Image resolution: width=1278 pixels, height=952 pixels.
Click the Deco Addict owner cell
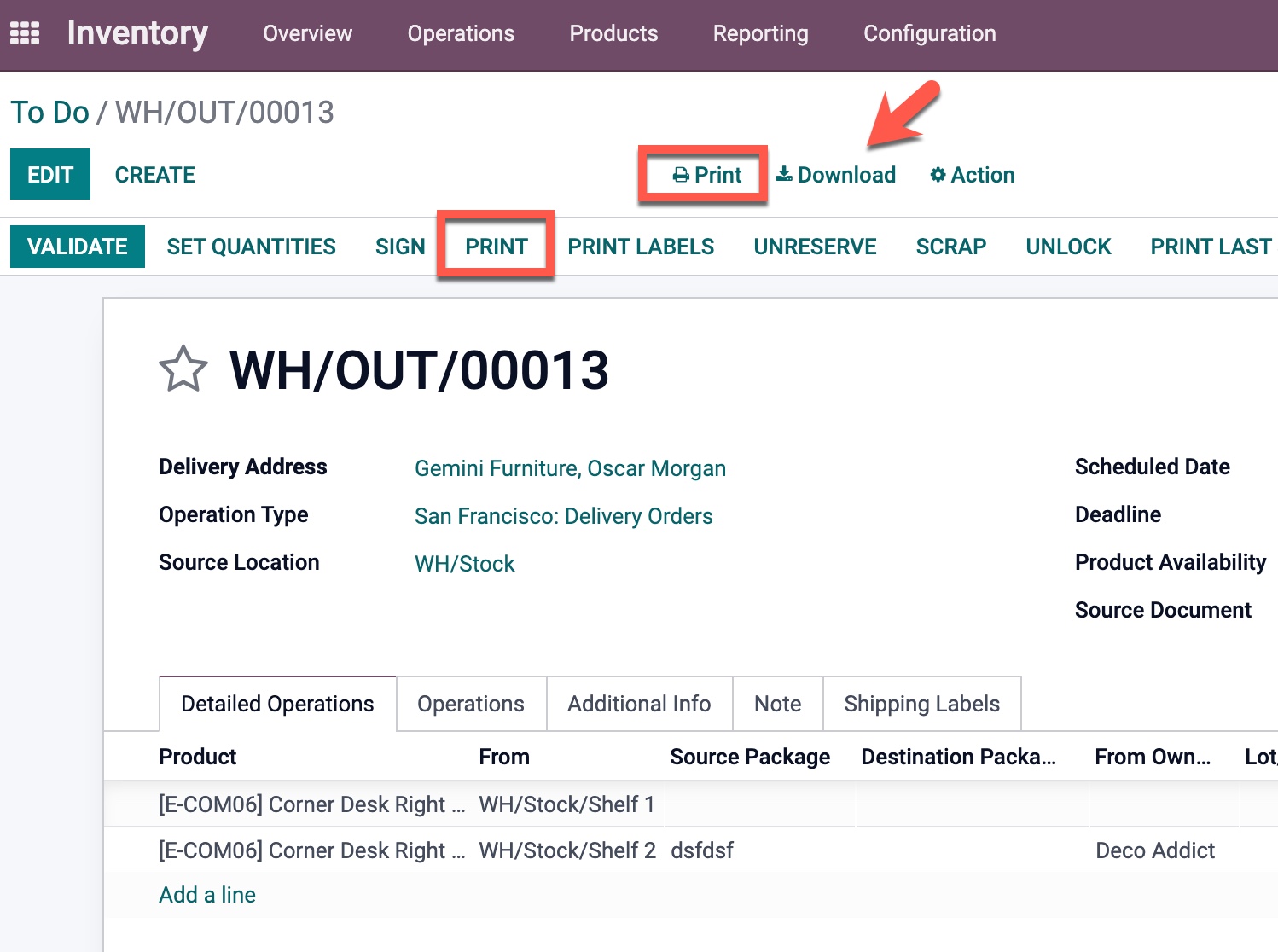(1155, 850)
